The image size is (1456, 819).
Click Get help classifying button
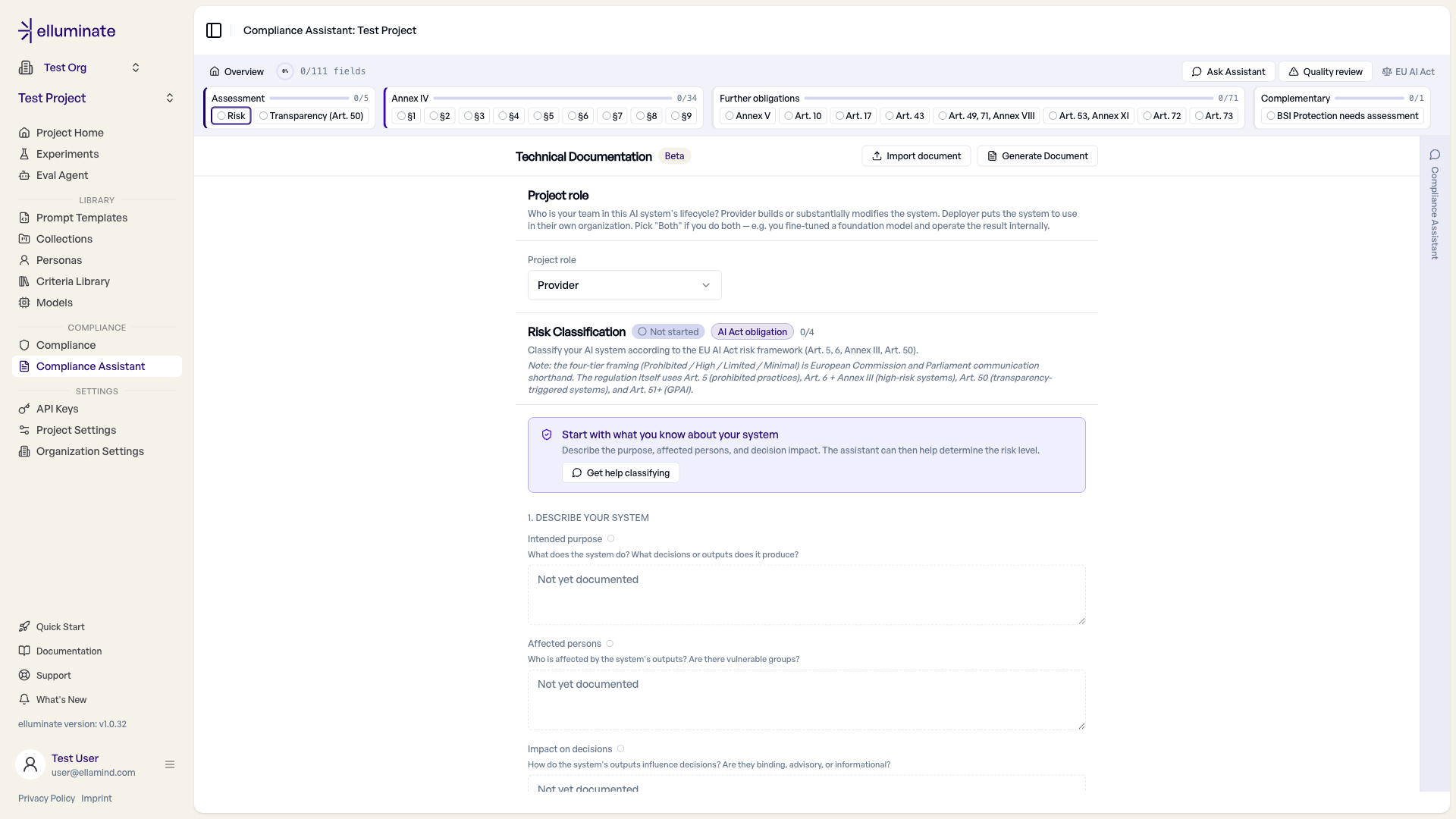coord(620,473)
